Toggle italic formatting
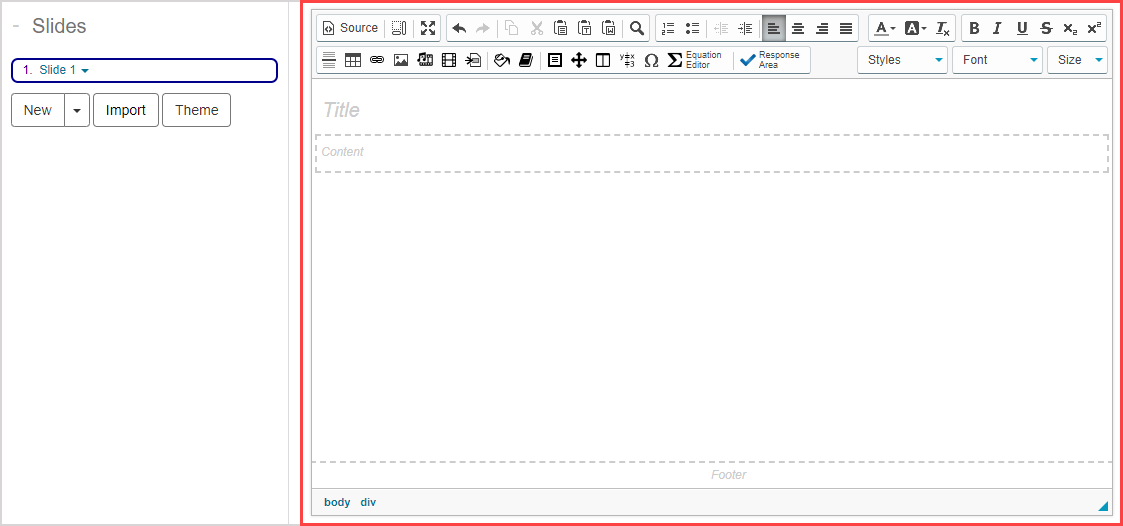The image size is (1123, 526). click(x=997, y=28)
